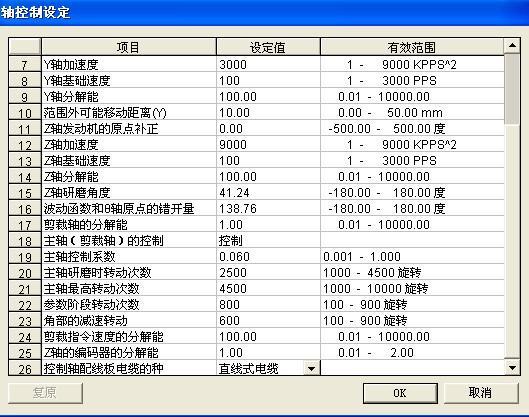The height and width of the screenshot is (417, 529).
Task: Select row header number 22
Action: point(25,305)
